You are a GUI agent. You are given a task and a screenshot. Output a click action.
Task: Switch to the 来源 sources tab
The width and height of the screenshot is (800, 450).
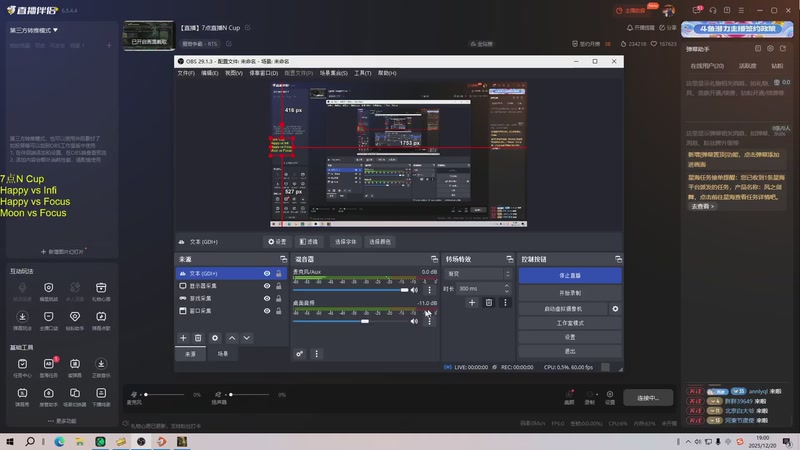[190, 354]
